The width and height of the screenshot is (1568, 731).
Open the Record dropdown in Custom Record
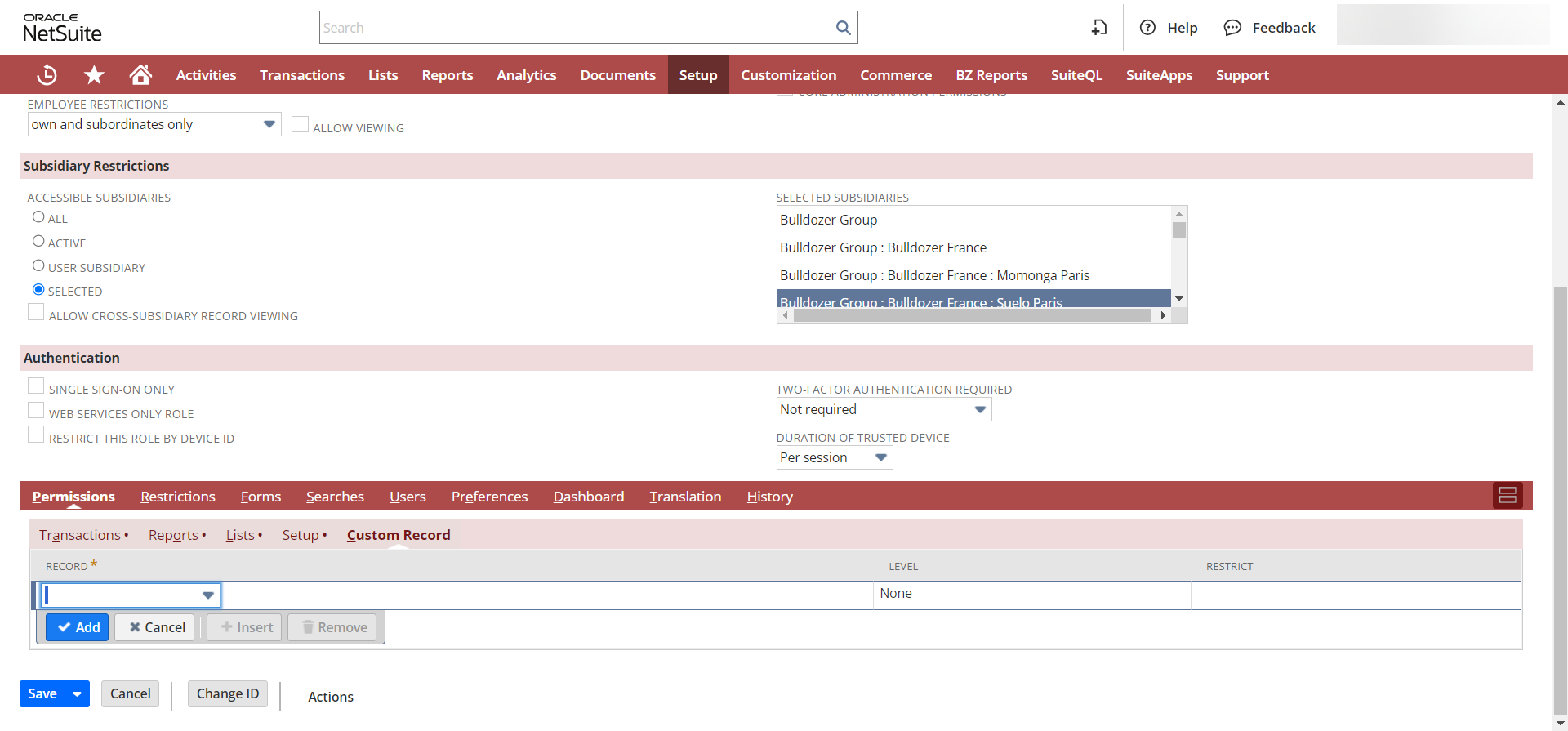point(208,595)
